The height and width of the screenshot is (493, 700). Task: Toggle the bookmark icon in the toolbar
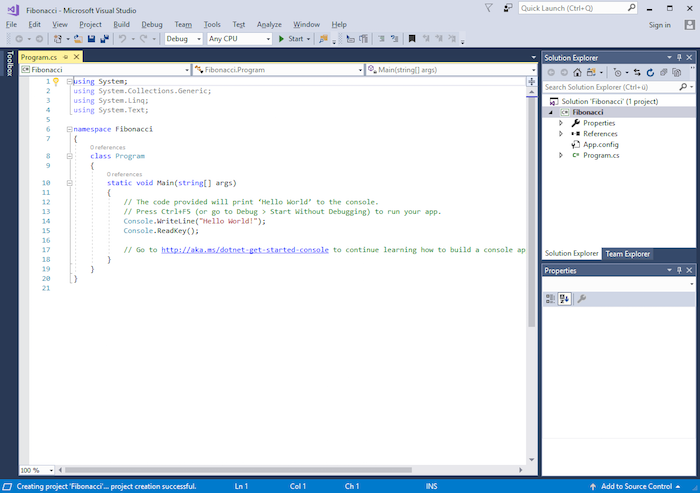(412, 39)
